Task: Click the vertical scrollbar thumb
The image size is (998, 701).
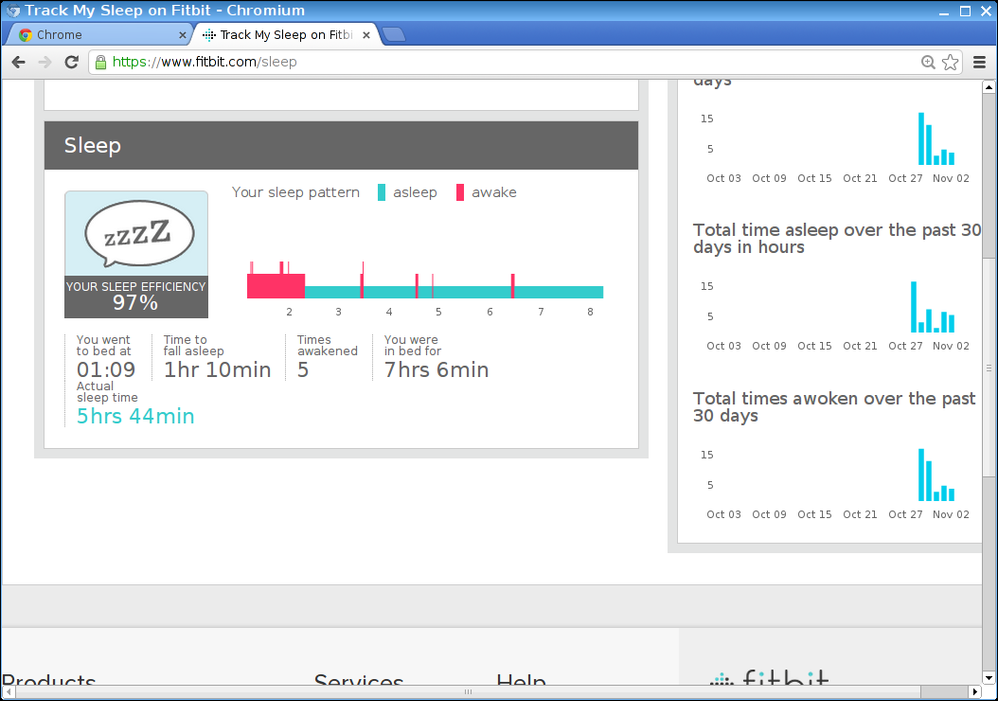Action: pyautogui.click(x=989, y=367)
